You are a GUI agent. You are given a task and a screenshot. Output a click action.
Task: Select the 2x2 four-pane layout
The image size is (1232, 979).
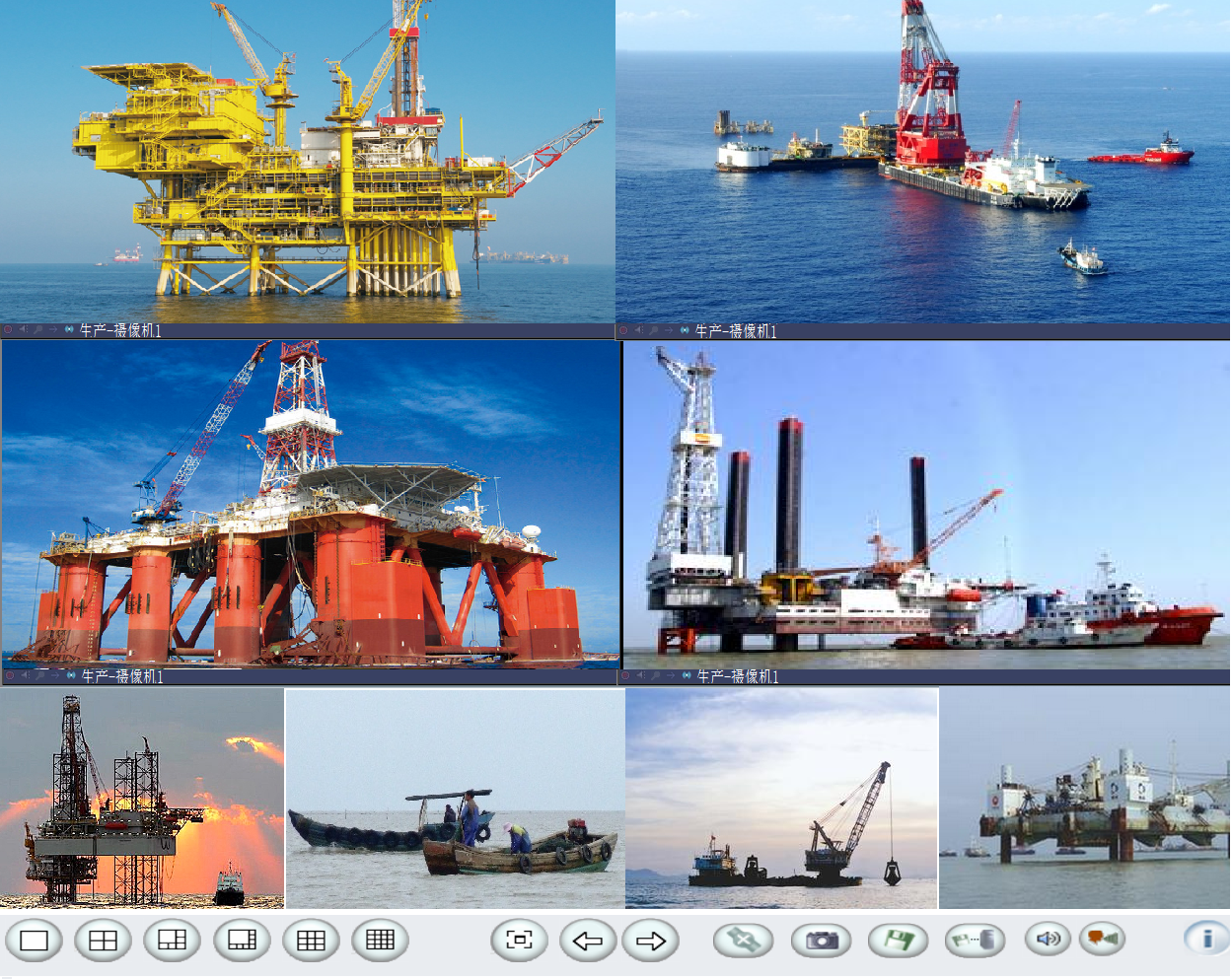104,941
